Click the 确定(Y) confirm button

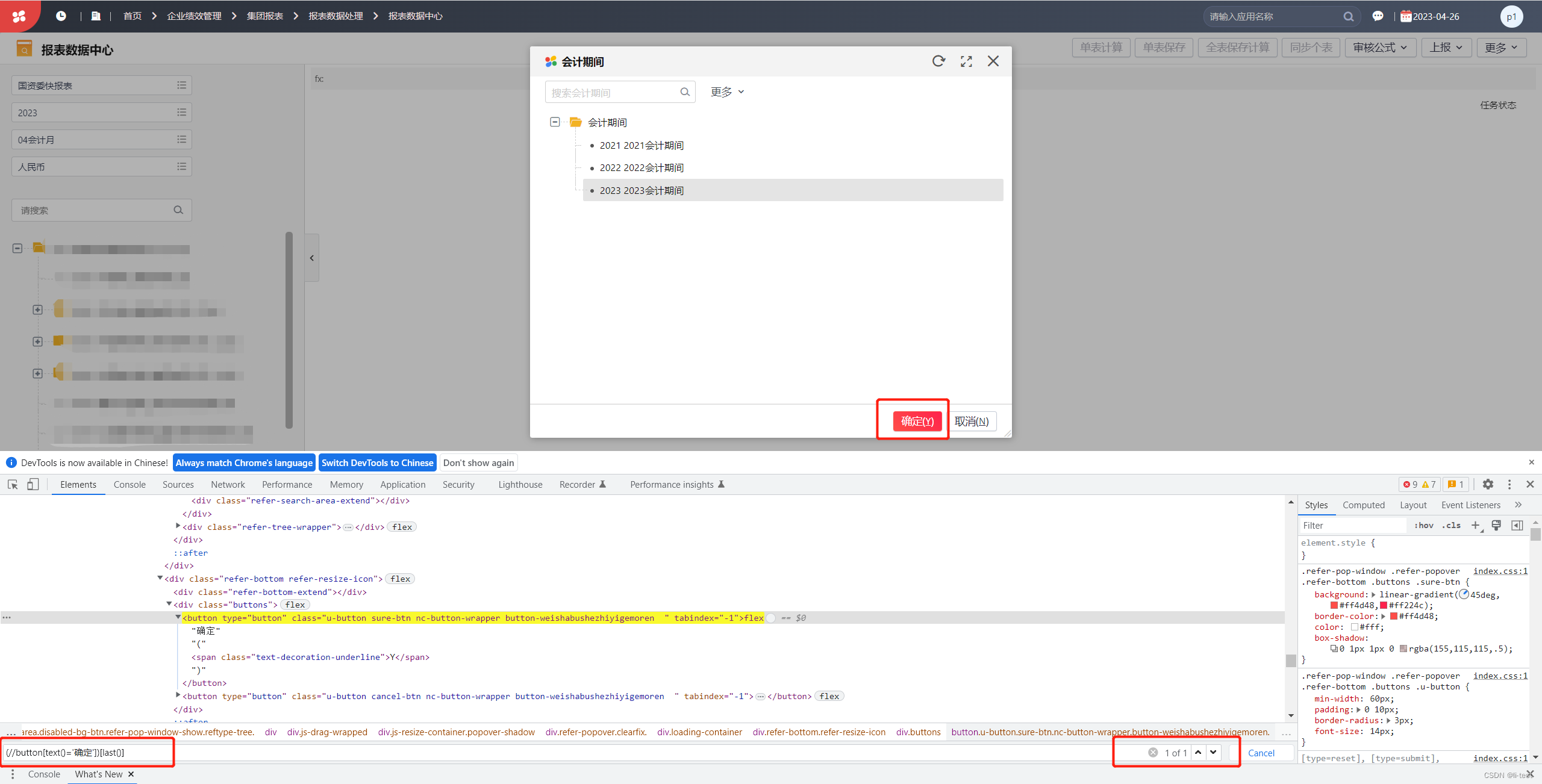click(x=917, y=421)
